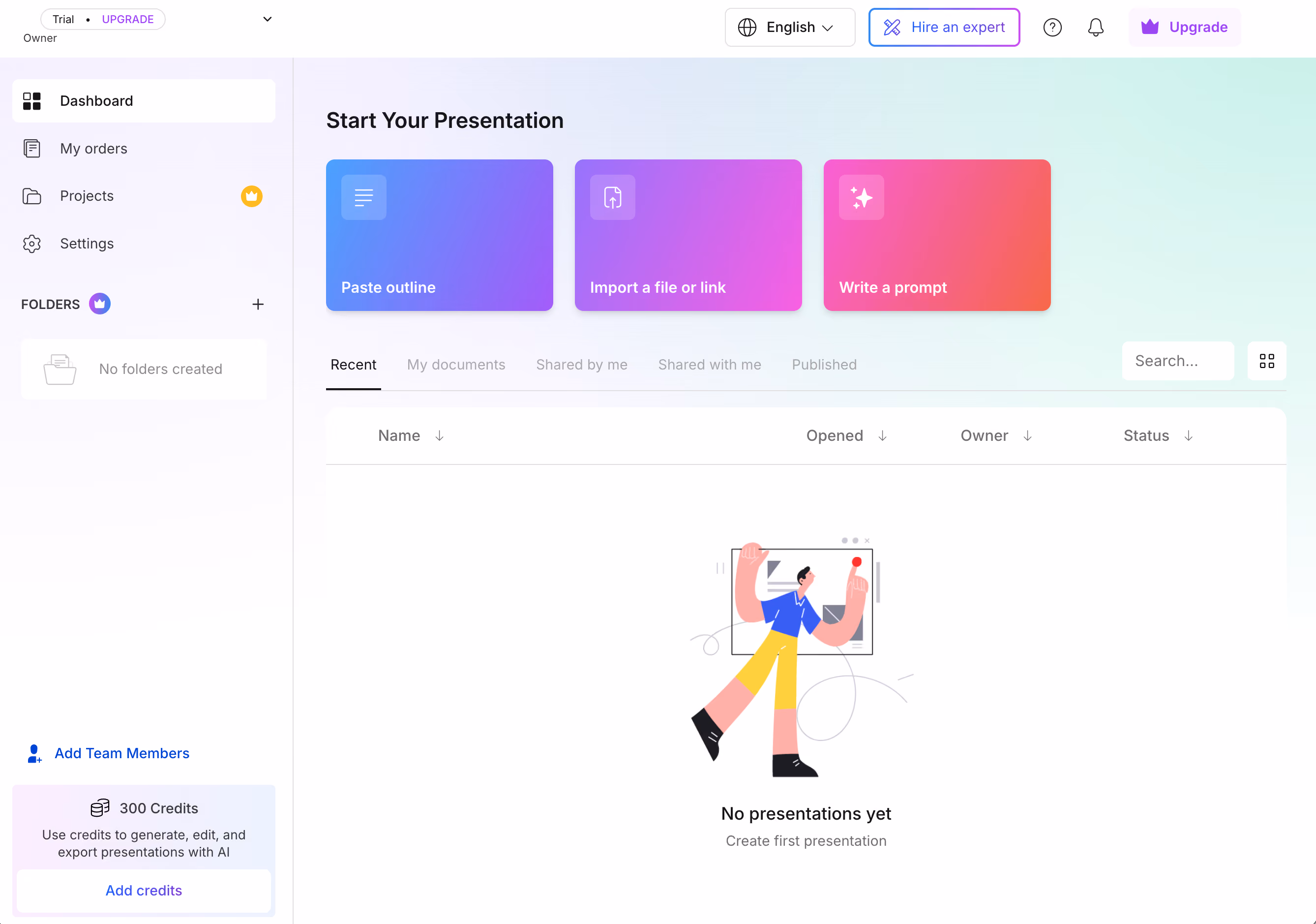Screen dimensions: 1316x924
Task: Click the FOLDERS section heading
Action: 51,305
